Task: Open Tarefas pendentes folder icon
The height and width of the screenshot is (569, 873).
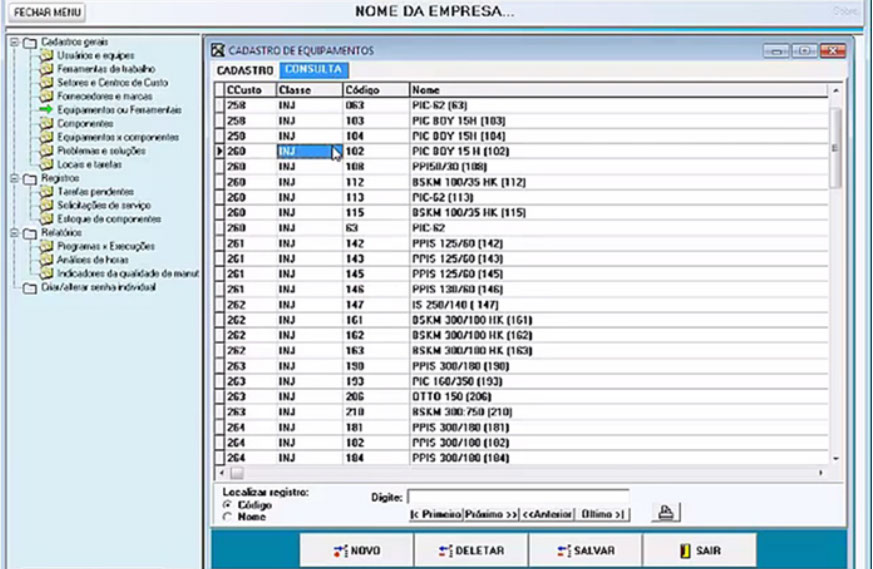Action: click(46, 191)
